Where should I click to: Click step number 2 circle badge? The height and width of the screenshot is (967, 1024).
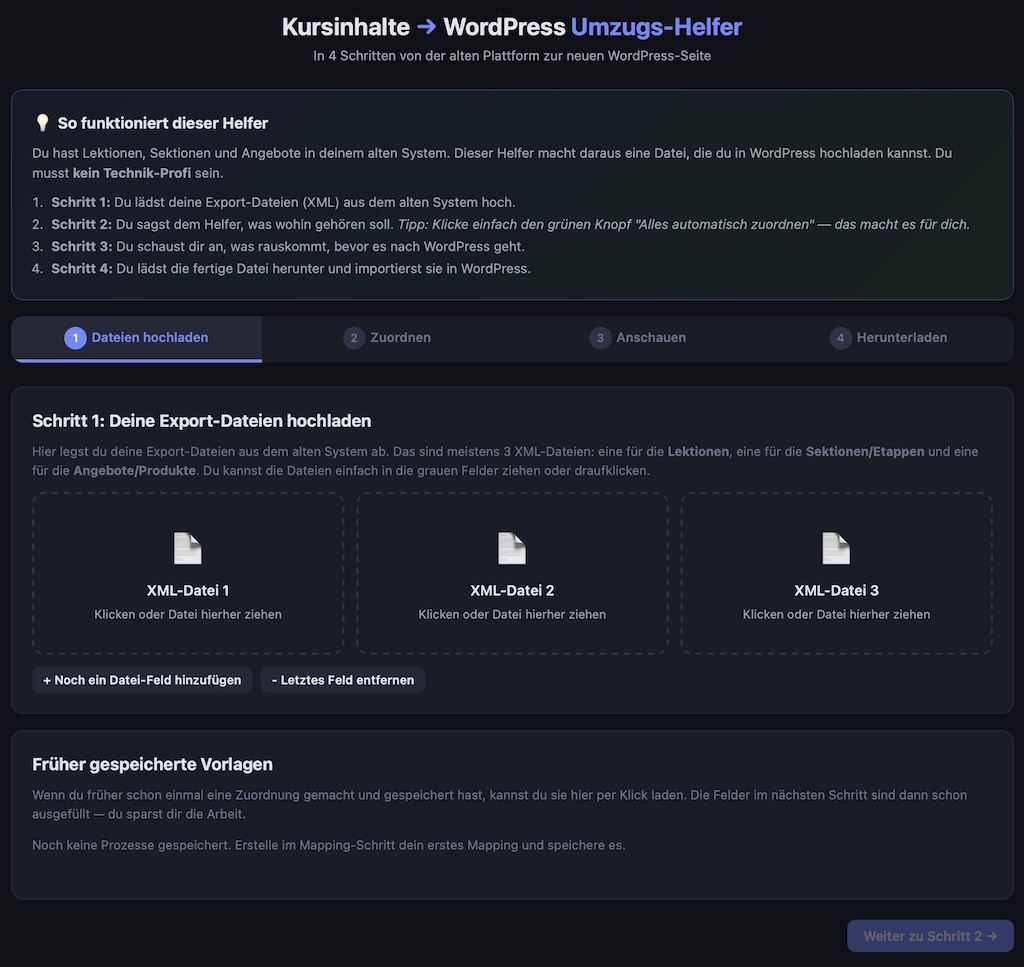[354, 338]
